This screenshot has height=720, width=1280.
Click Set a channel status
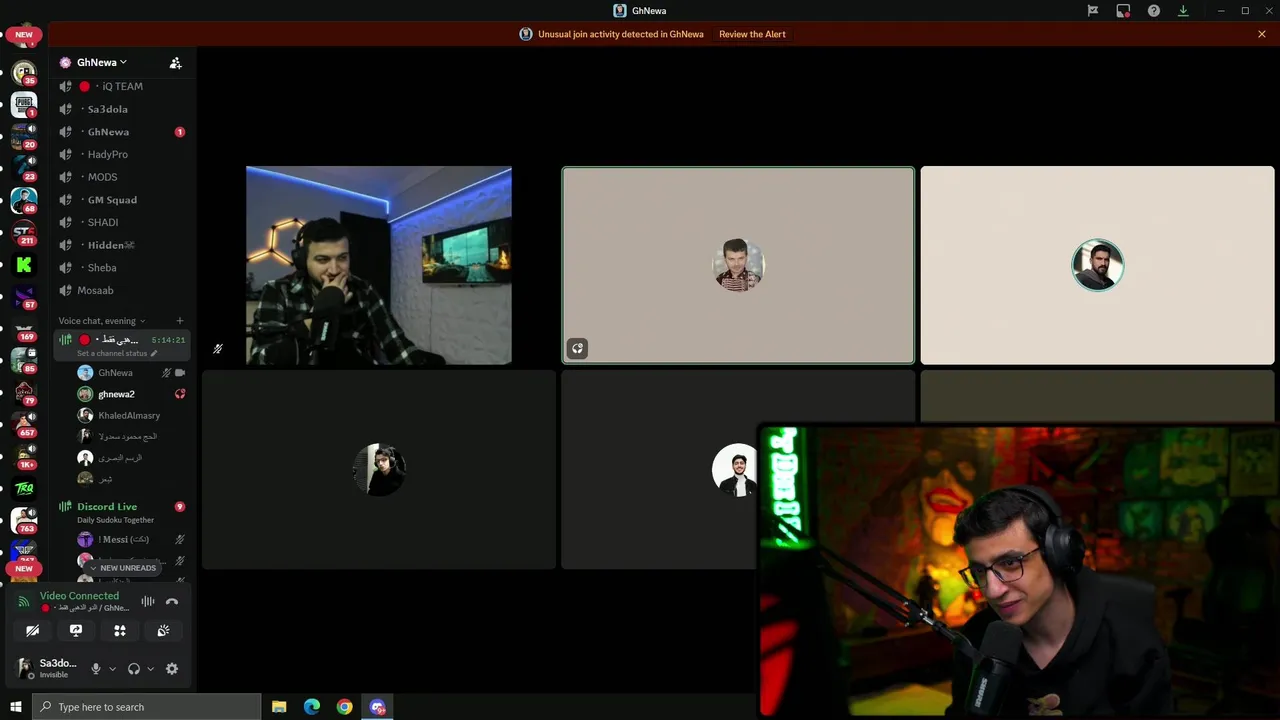coord(116,353)
